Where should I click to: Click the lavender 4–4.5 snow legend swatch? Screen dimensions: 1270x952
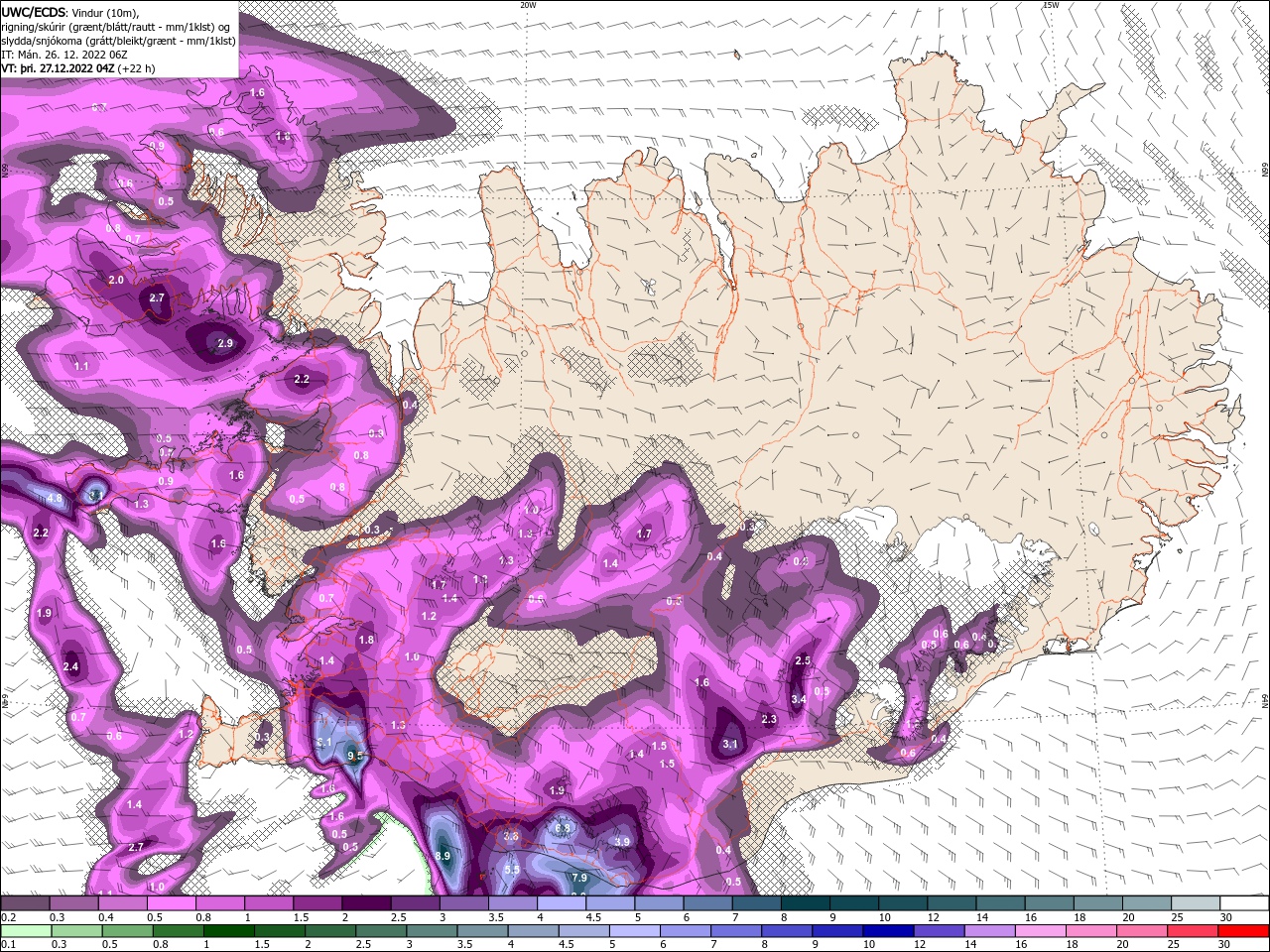(562, 903)
